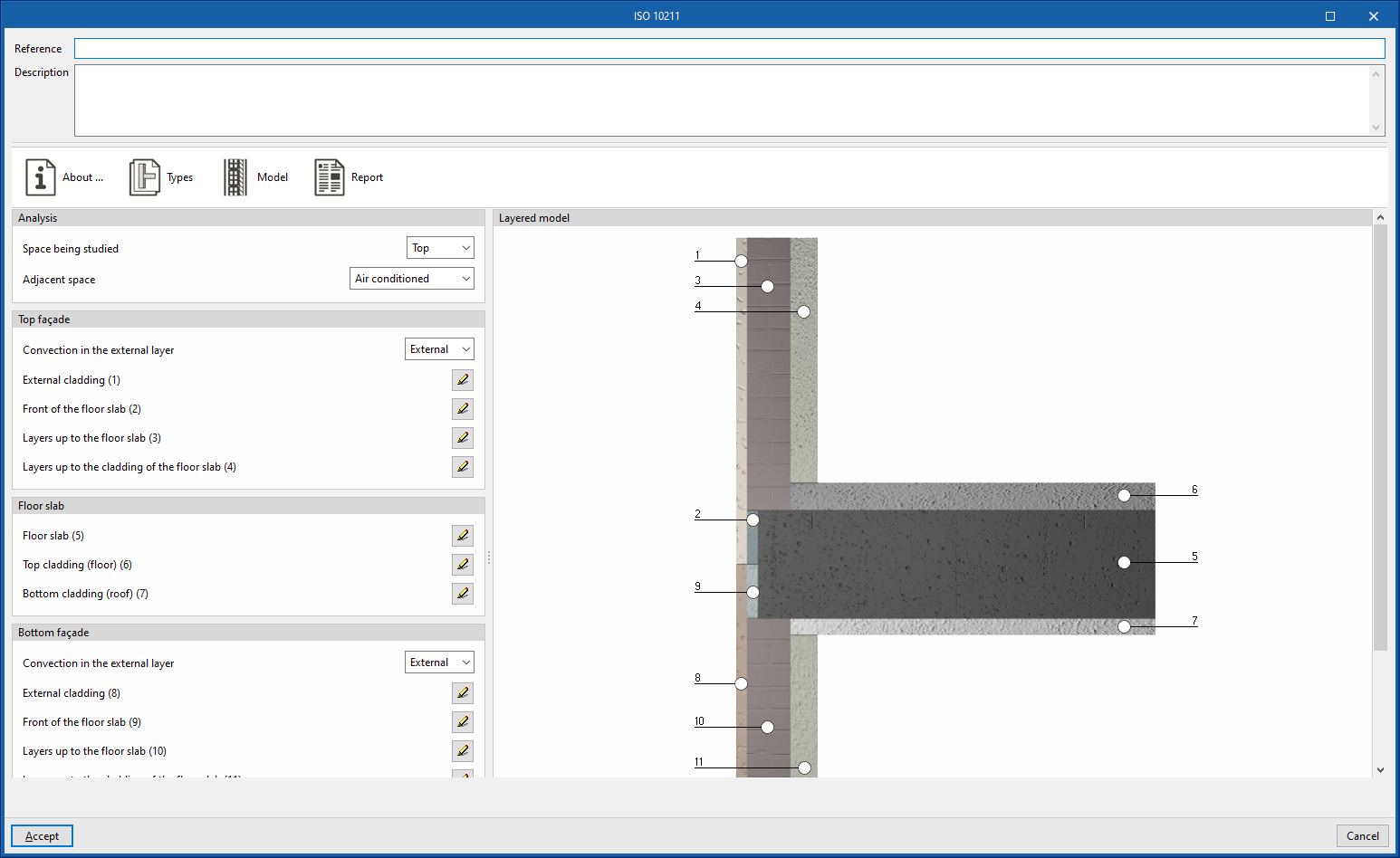The height and width of the screenshot is (858, 1400).
Task: Click the 'Adjacent space' label
Action: 59,280
